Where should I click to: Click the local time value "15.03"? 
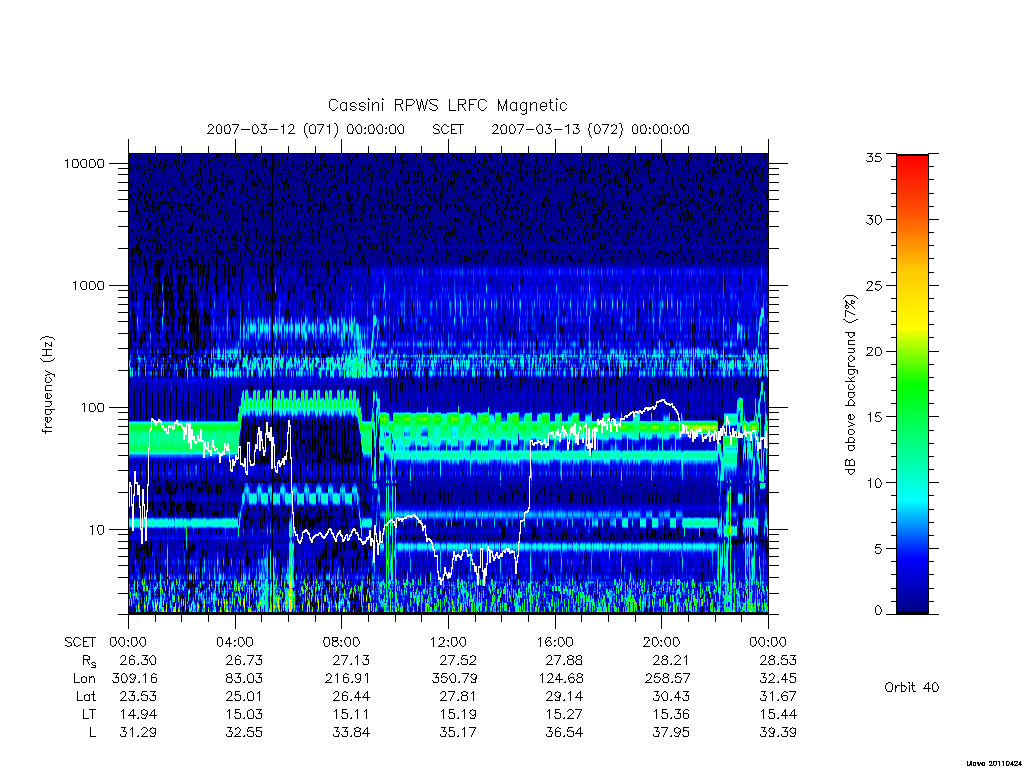tap(244, 714)
